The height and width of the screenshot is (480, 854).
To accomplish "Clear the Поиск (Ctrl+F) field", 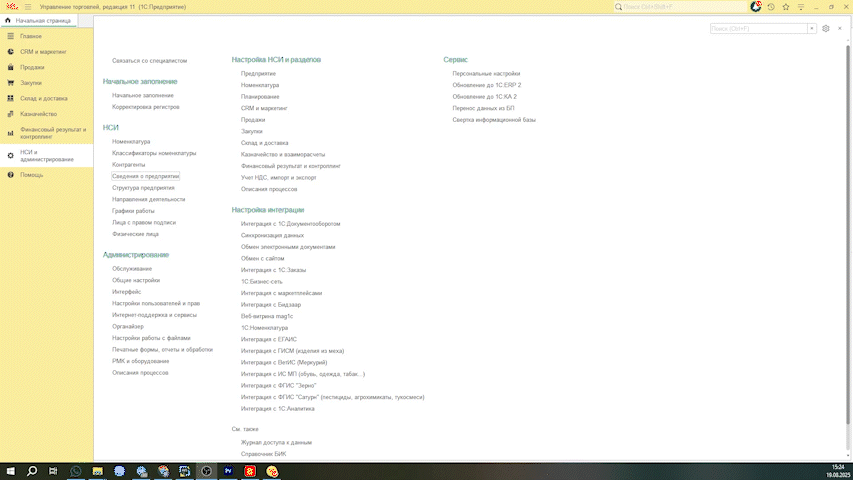I will click(x=812, y=28).
